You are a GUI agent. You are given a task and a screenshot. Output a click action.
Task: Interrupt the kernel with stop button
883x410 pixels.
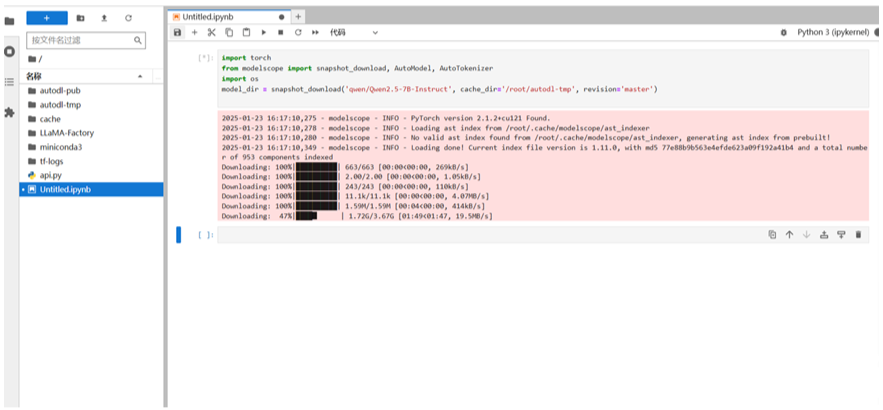pyautogui.click(x=280, y=33)
